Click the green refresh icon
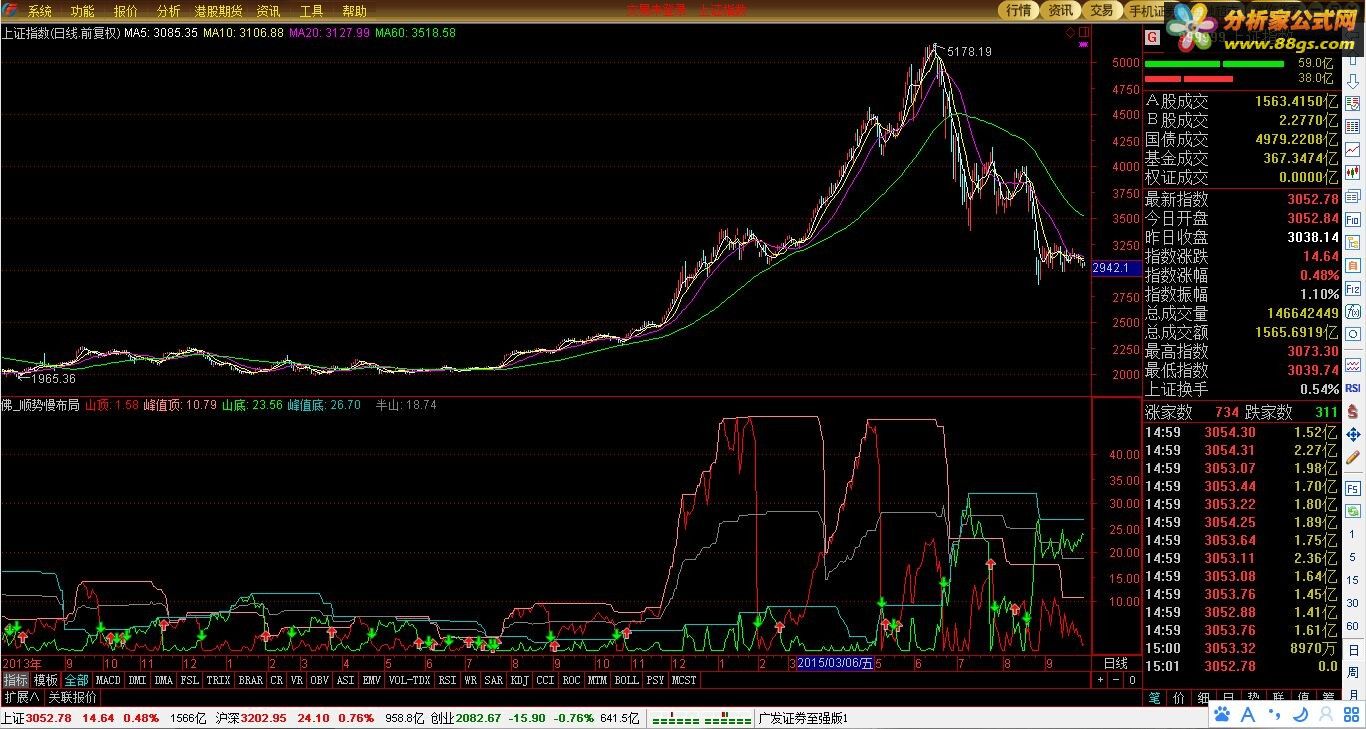Viewport: 1366px width, 729px height. point(1353,510)
